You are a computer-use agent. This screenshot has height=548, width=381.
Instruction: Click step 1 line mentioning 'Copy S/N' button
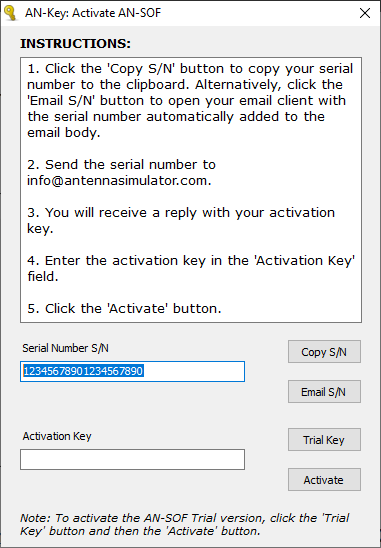[190, 68]
